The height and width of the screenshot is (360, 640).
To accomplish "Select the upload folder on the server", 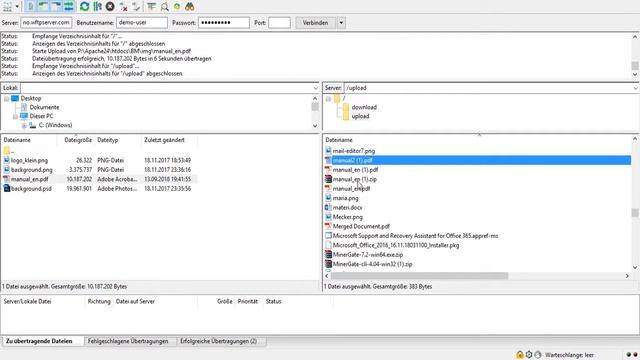I will tap(360, 116).
